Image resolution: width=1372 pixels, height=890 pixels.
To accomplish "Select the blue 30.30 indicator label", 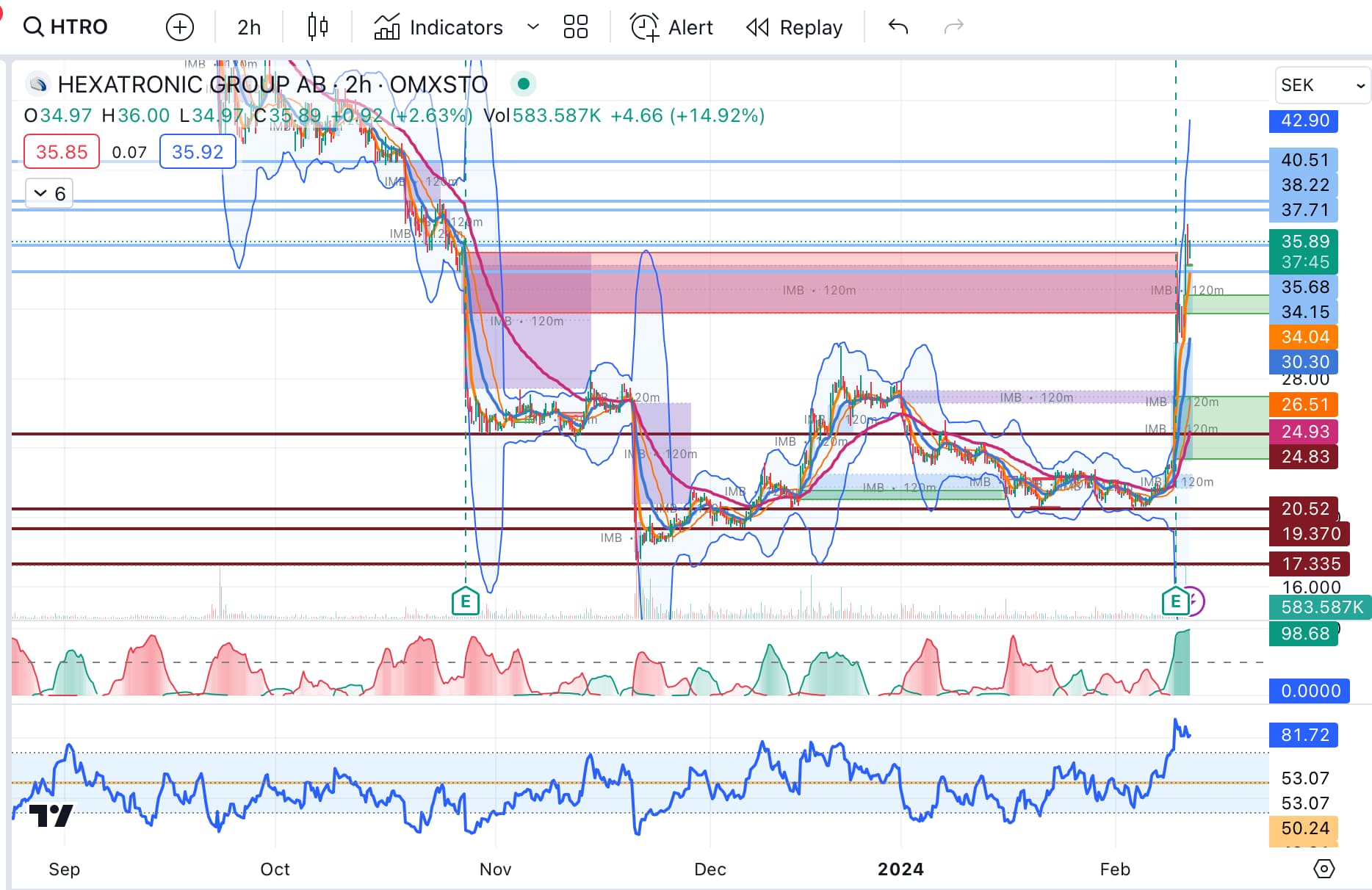I will click(1304, 362).
